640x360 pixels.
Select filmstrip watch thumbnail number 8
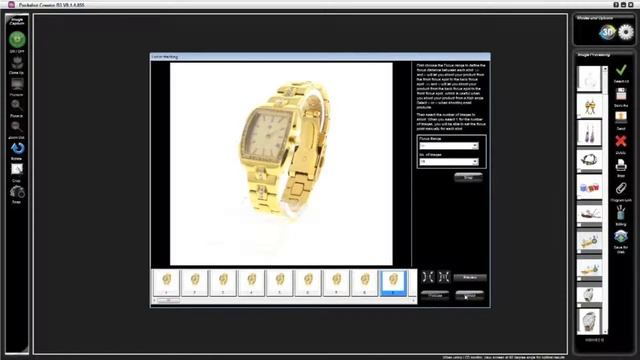(365, 282)
